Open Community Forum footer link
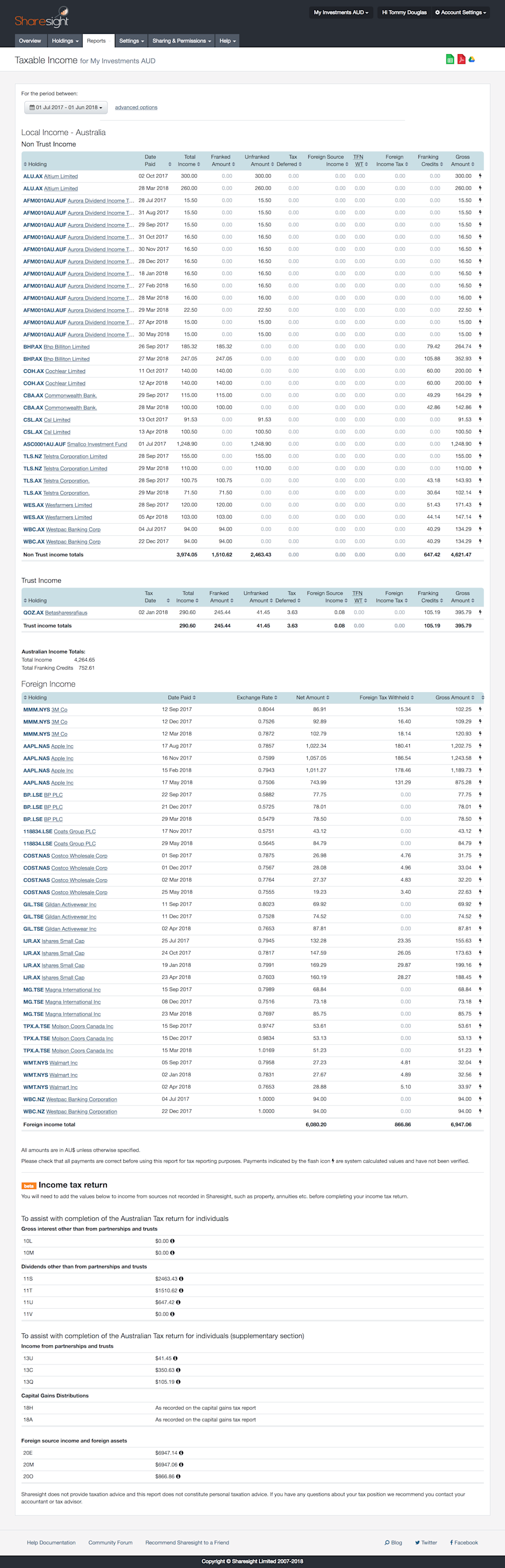The height and width of the screenshot is (1568, 505). coord(110,1543)
